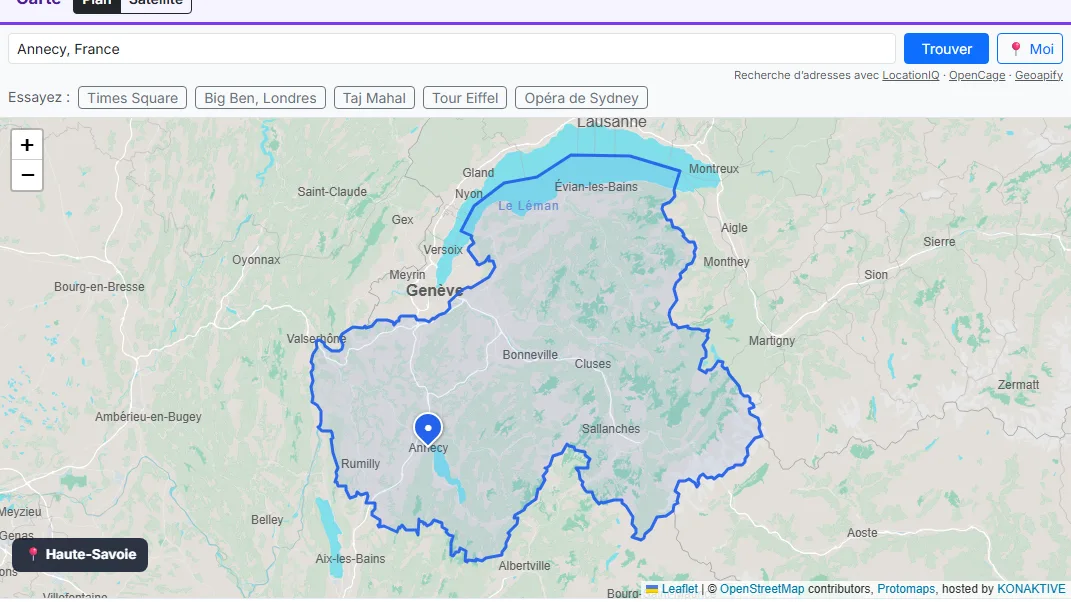Focus the address search field

click(x=451, y=49)
